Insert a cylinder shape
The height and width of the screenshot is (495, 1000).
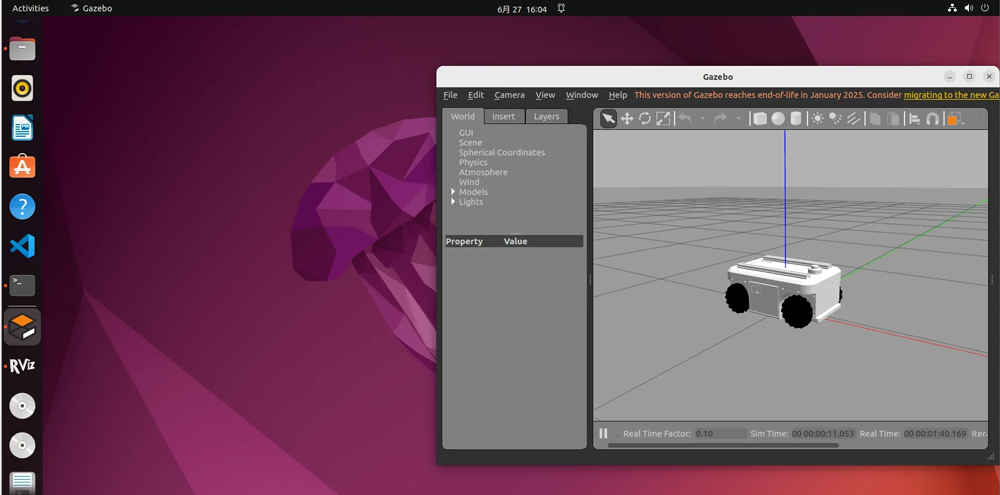(796, 119)
